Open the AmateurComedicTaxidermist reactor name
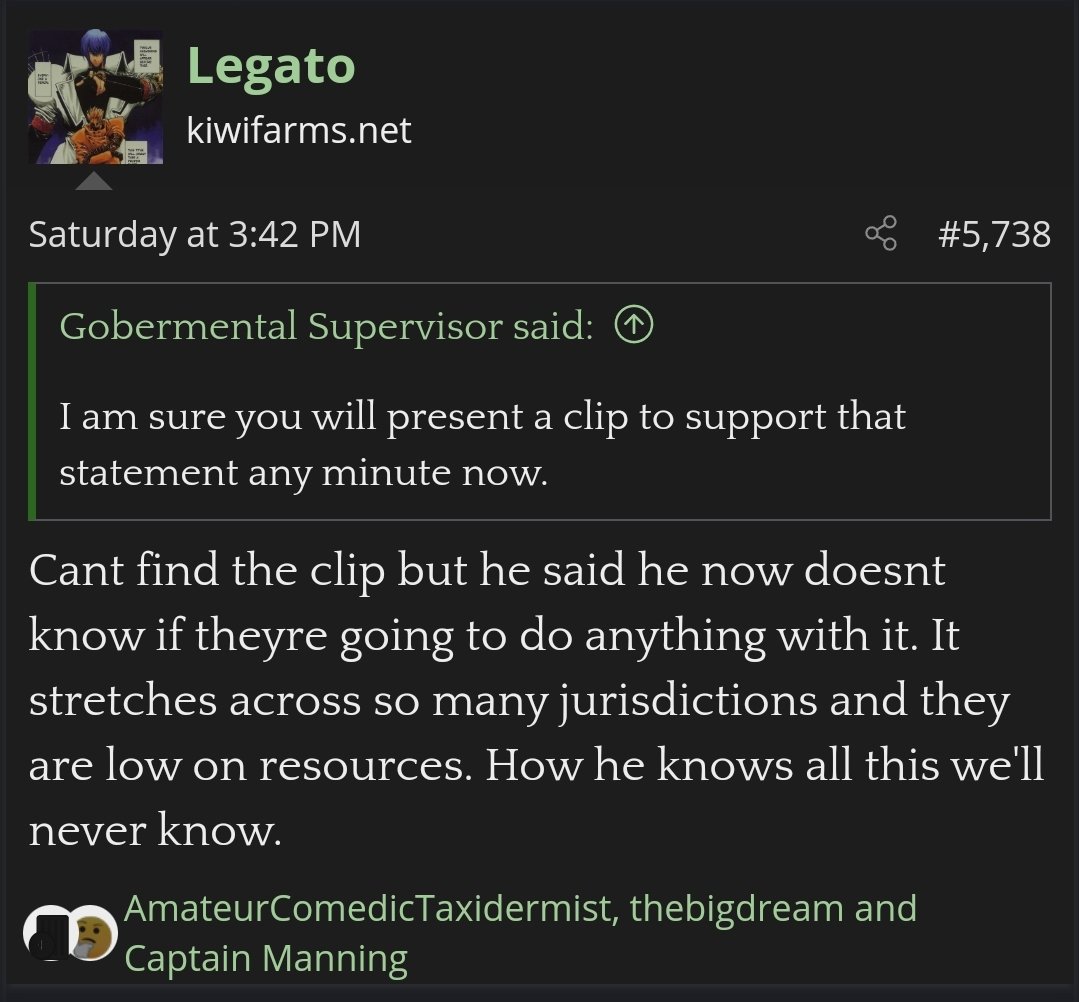1079x1002 pixels. click(367, 908)
